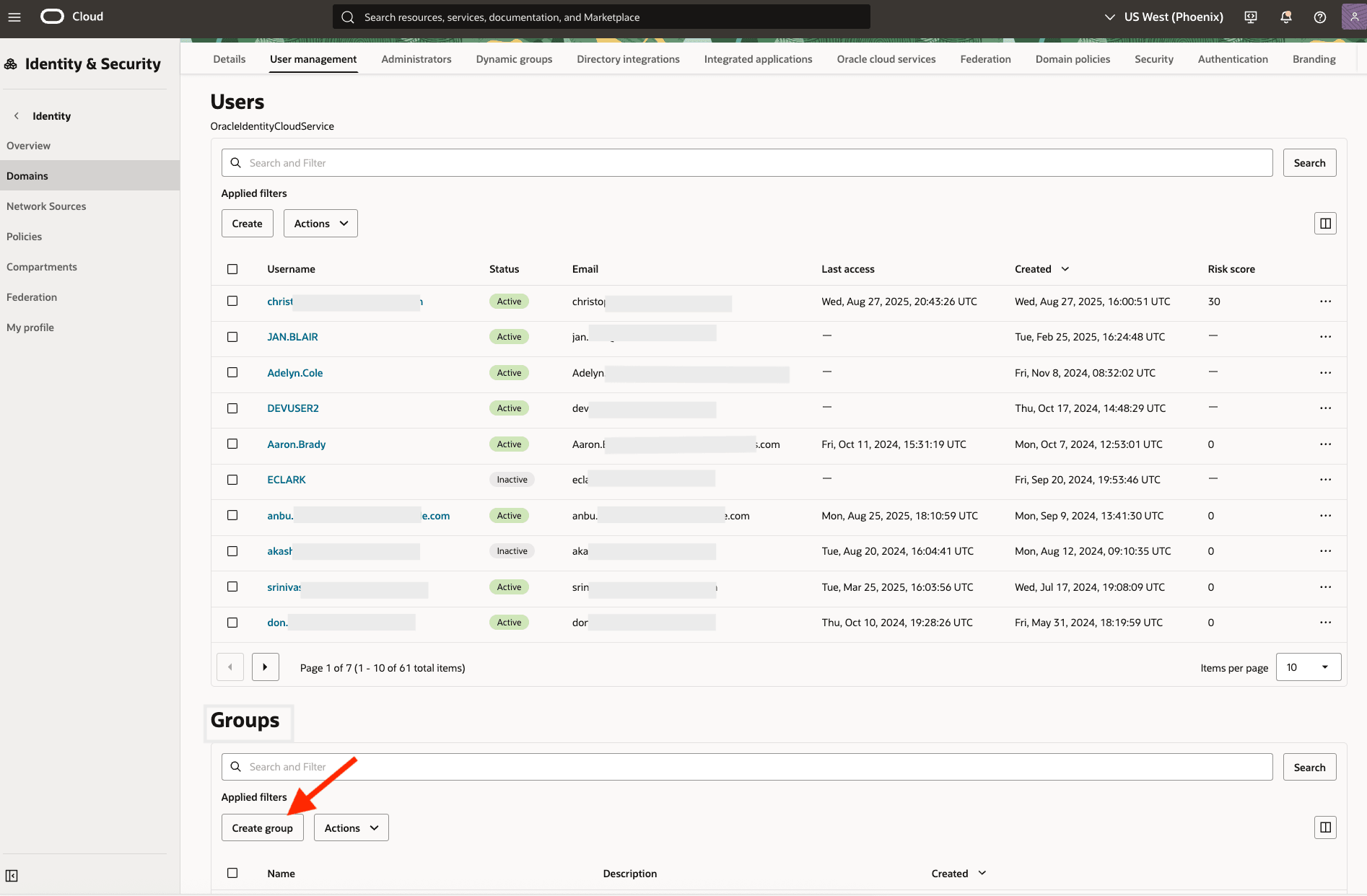This screenshot has height=896, width=1367.
Task: Click the search magnifier in top search bar
Action: point(347,17)
